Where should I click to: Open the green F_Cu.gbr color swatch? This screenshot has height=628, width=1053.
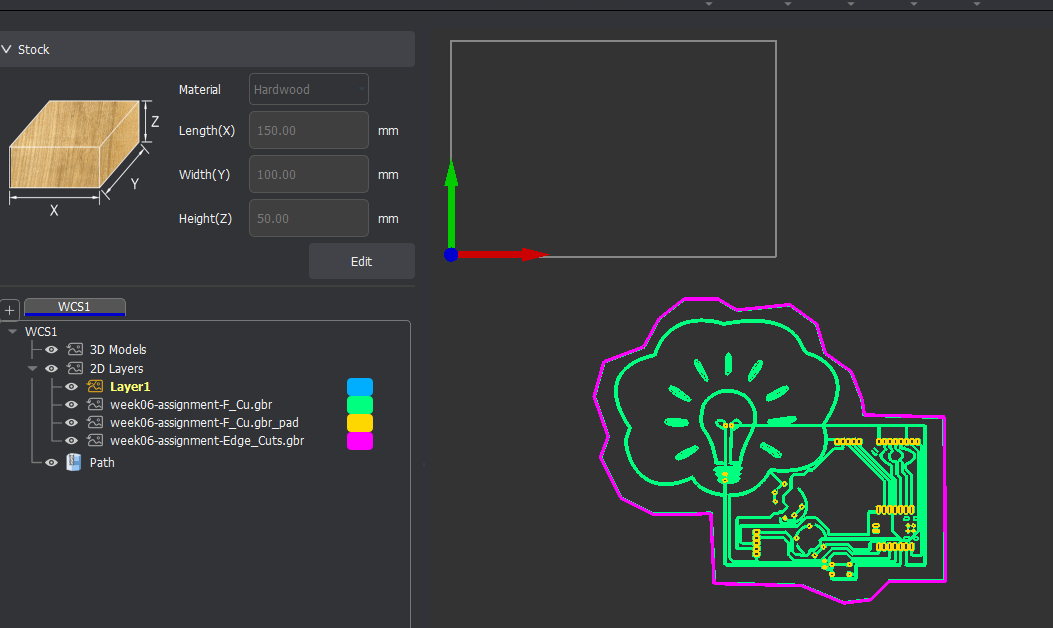point(360,404)
